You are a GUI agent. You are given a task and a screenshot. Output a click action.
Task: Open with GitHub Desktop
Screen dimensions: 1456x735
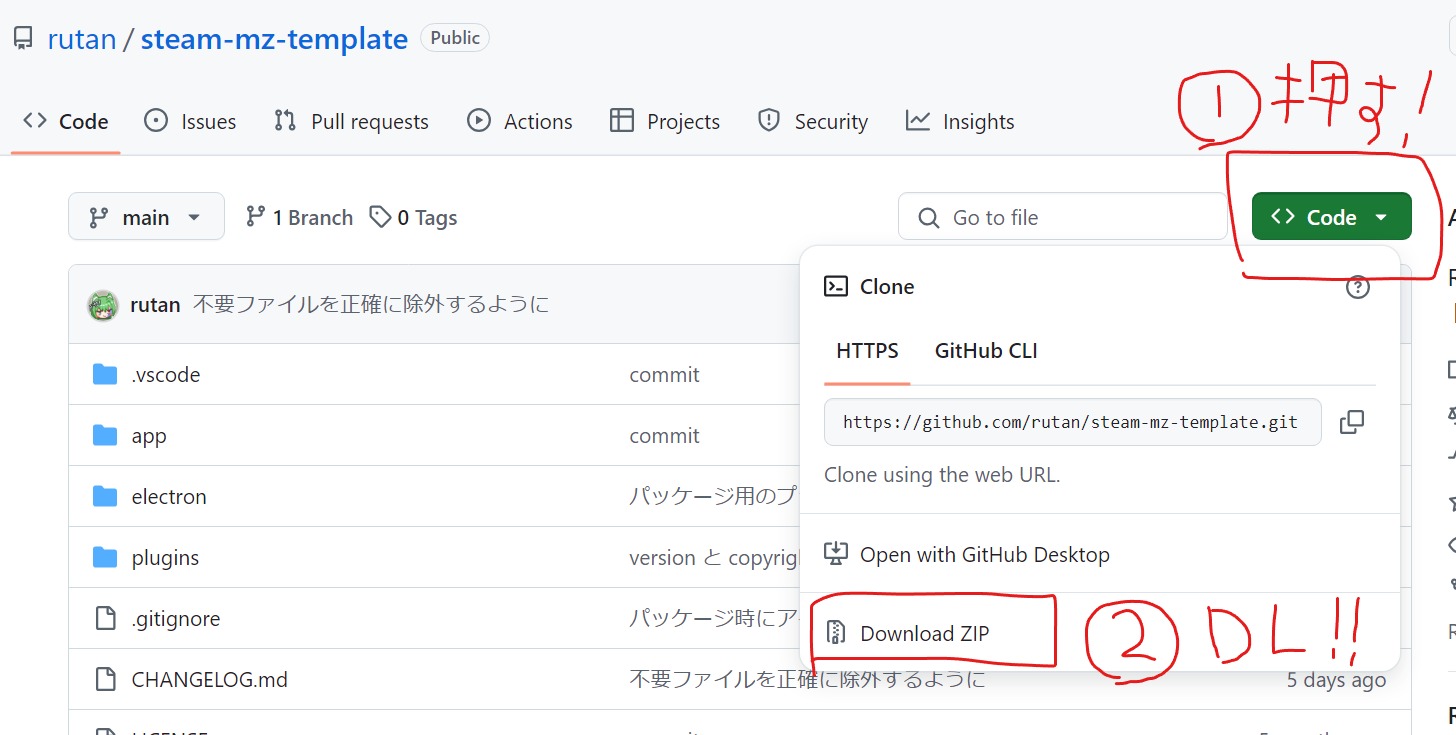click(984, 555)
